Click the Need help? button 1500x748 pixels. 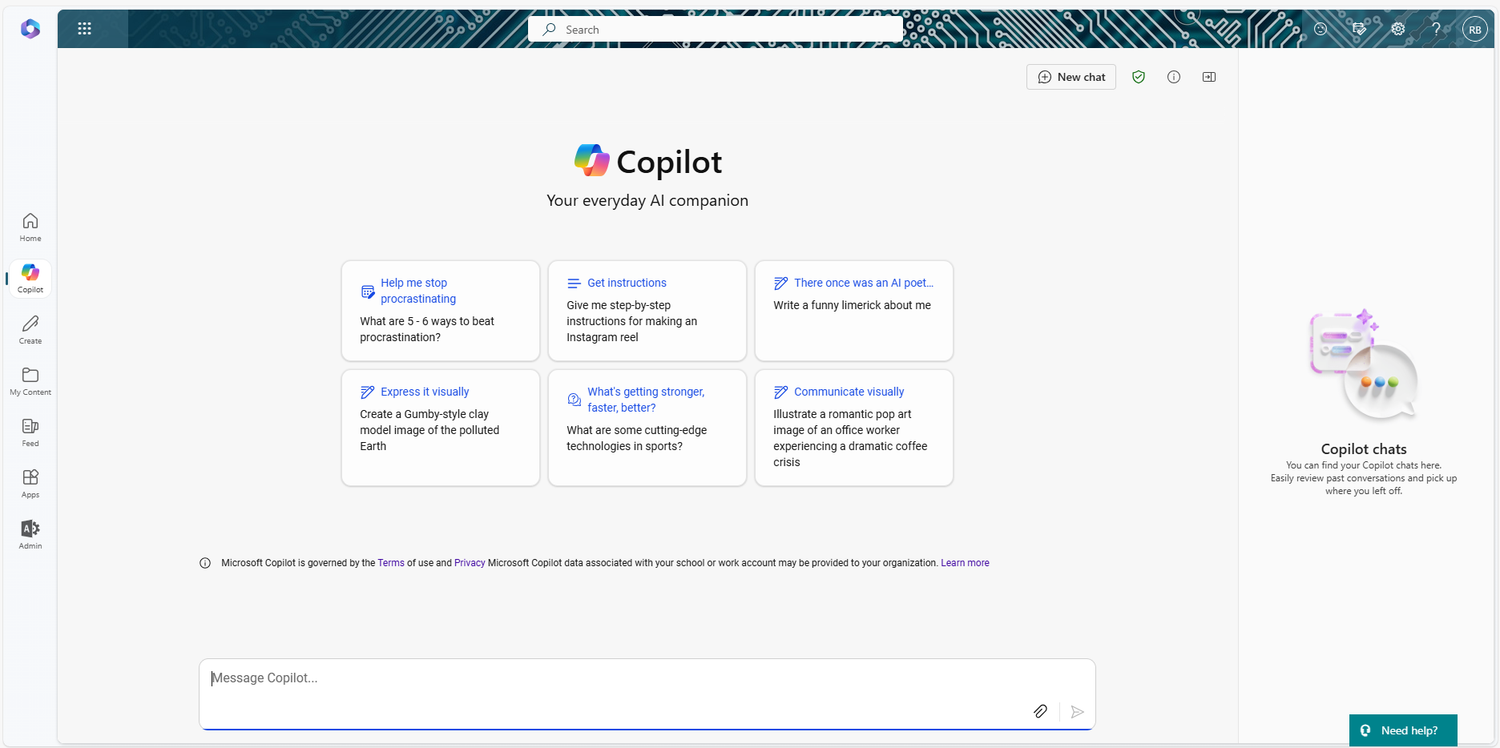coord(1402,730)
